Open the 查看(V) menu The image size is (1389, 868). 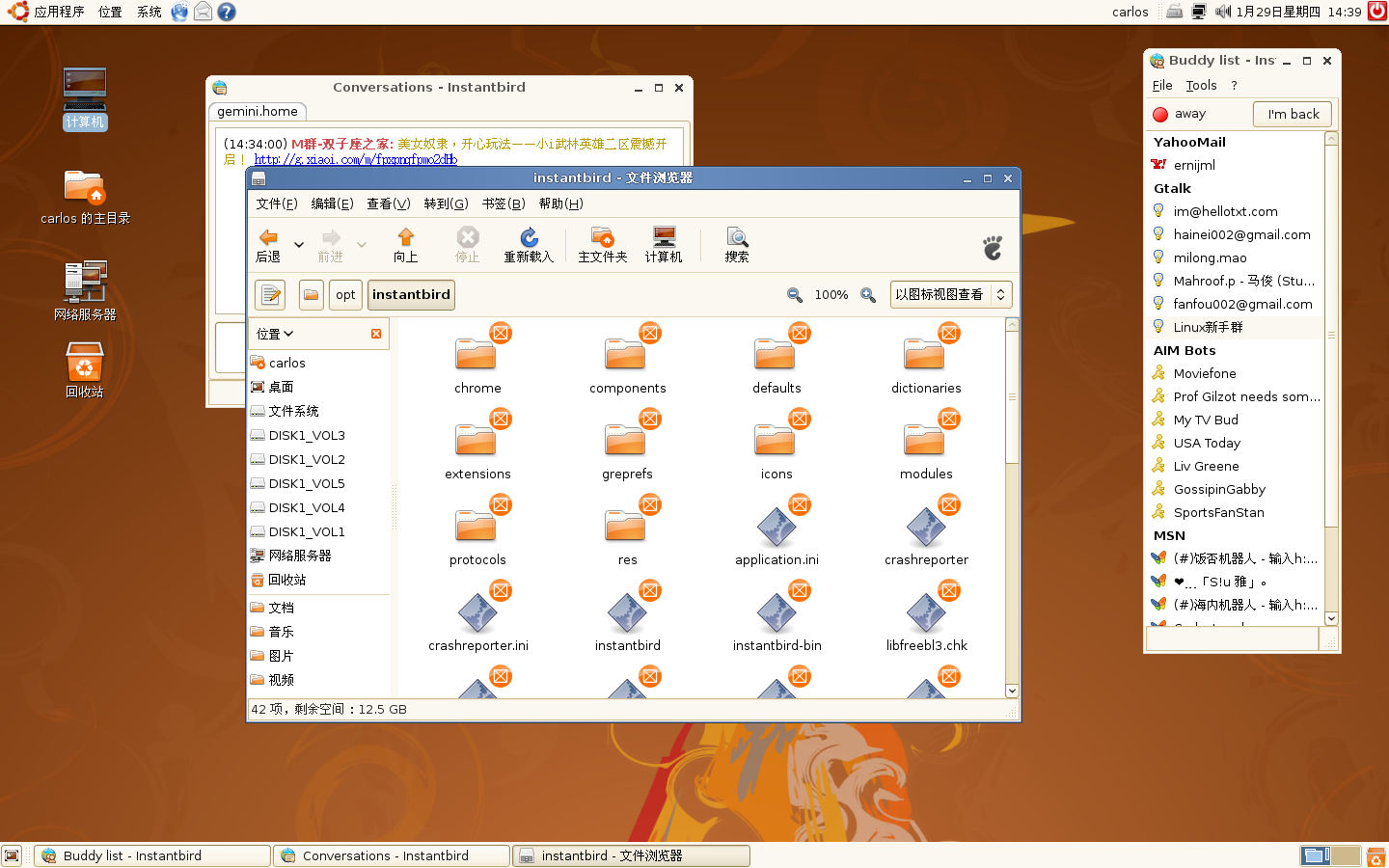point(389,203)
